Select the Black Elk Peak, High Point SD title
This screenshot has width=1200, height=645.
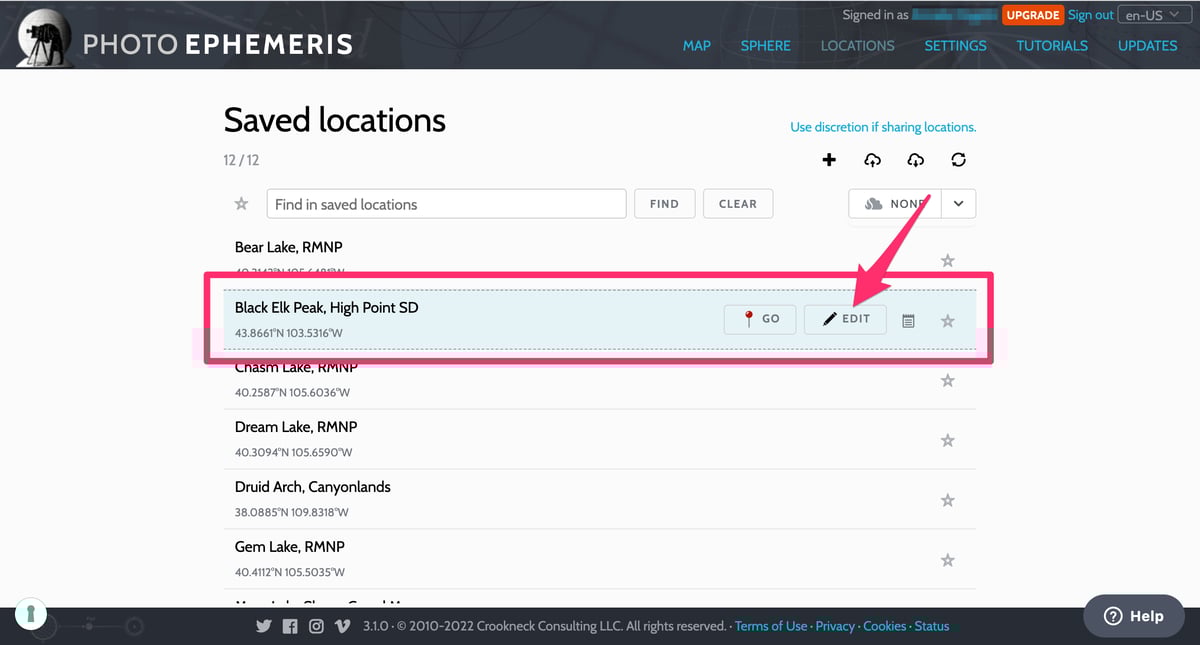pos(327,308)
